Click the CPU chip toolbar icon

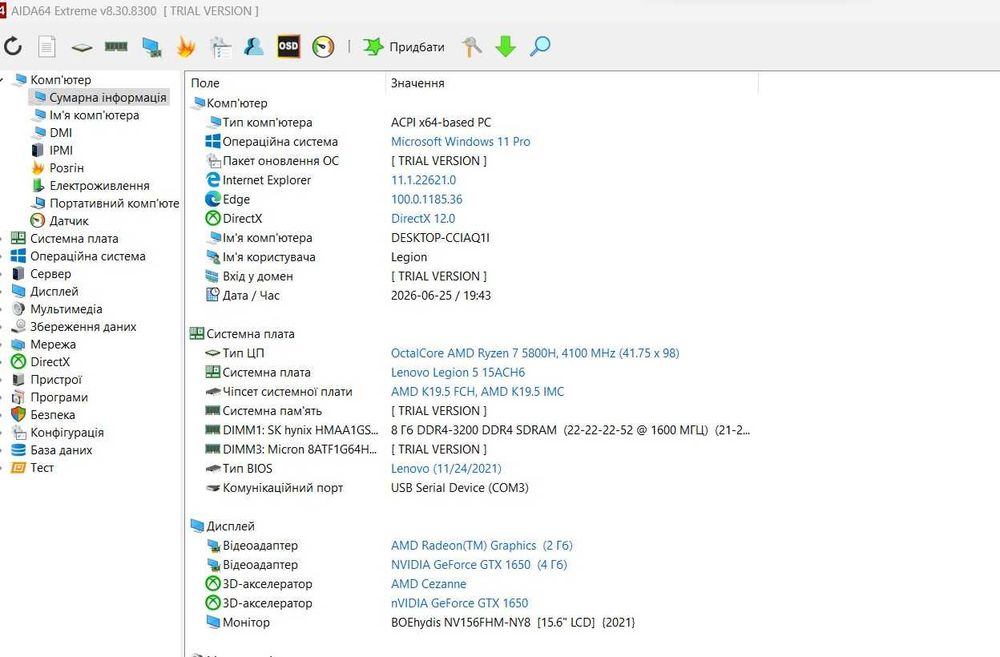click(x=82, y=47)
